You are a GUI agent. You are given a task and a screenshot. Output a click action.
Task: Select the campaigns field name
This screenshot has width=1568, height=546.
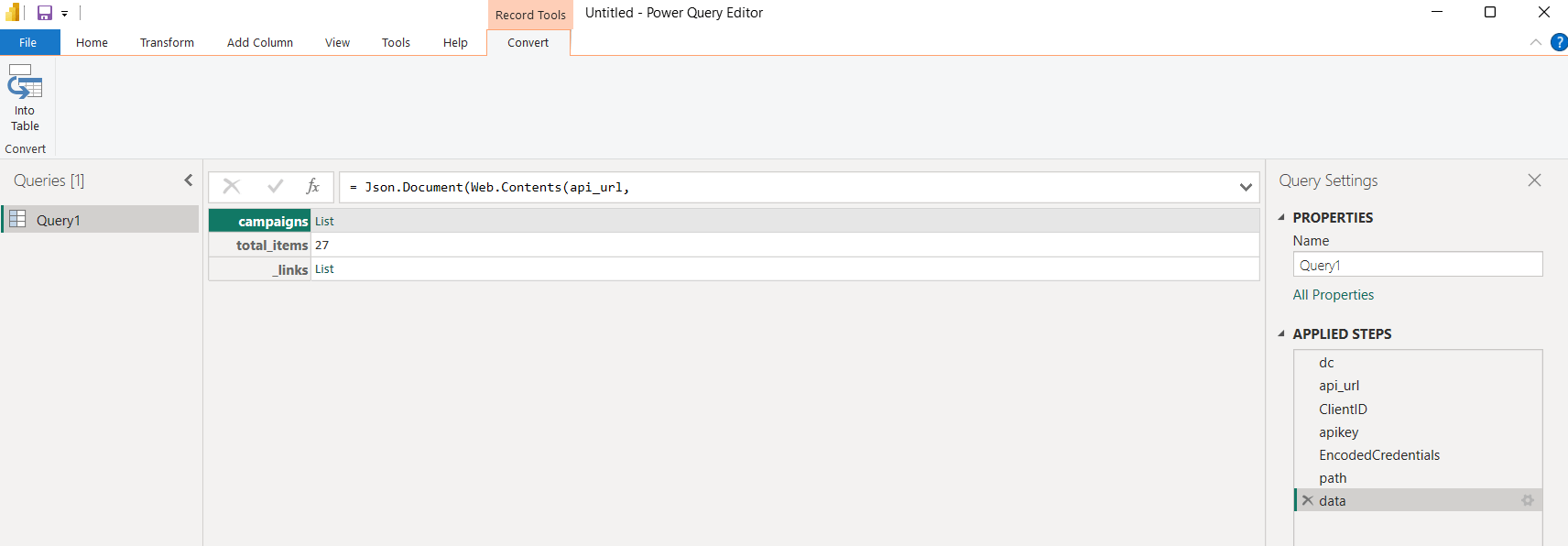click(260, 221)
